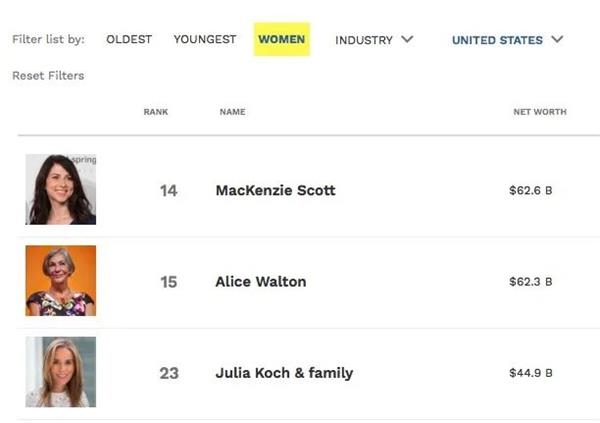Click the chevron beside UNITED STATES
The width and height of the screenshot is (600, 423).
[x=557, y=39]
